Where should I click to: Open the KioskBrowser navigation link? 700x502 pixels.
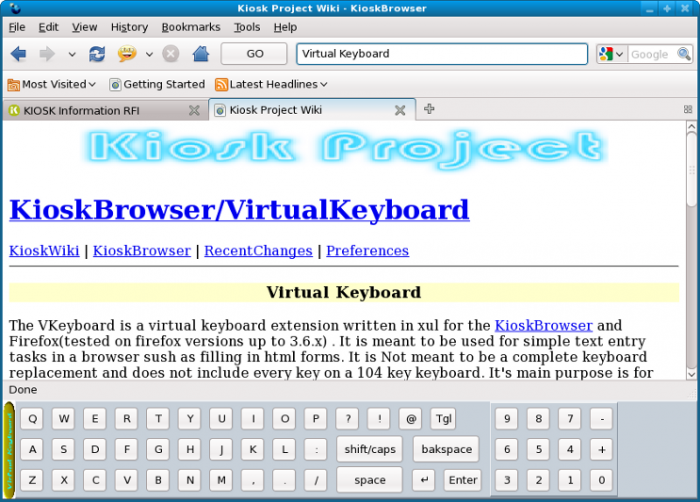click(142, 251)
